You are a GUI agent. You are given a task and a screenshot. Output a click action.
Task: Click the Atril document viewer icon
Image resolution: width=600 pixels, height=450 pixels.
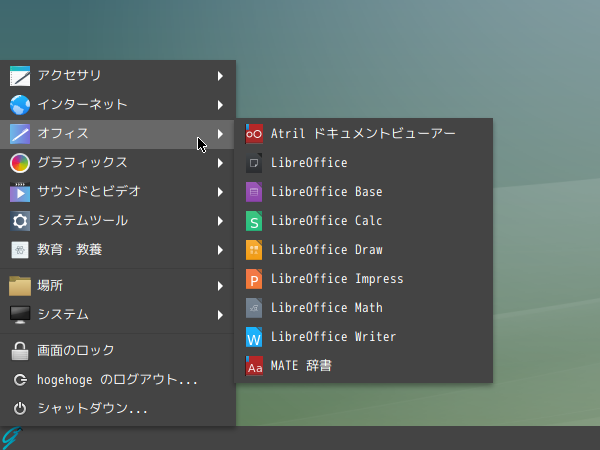[x=254, y=134]
